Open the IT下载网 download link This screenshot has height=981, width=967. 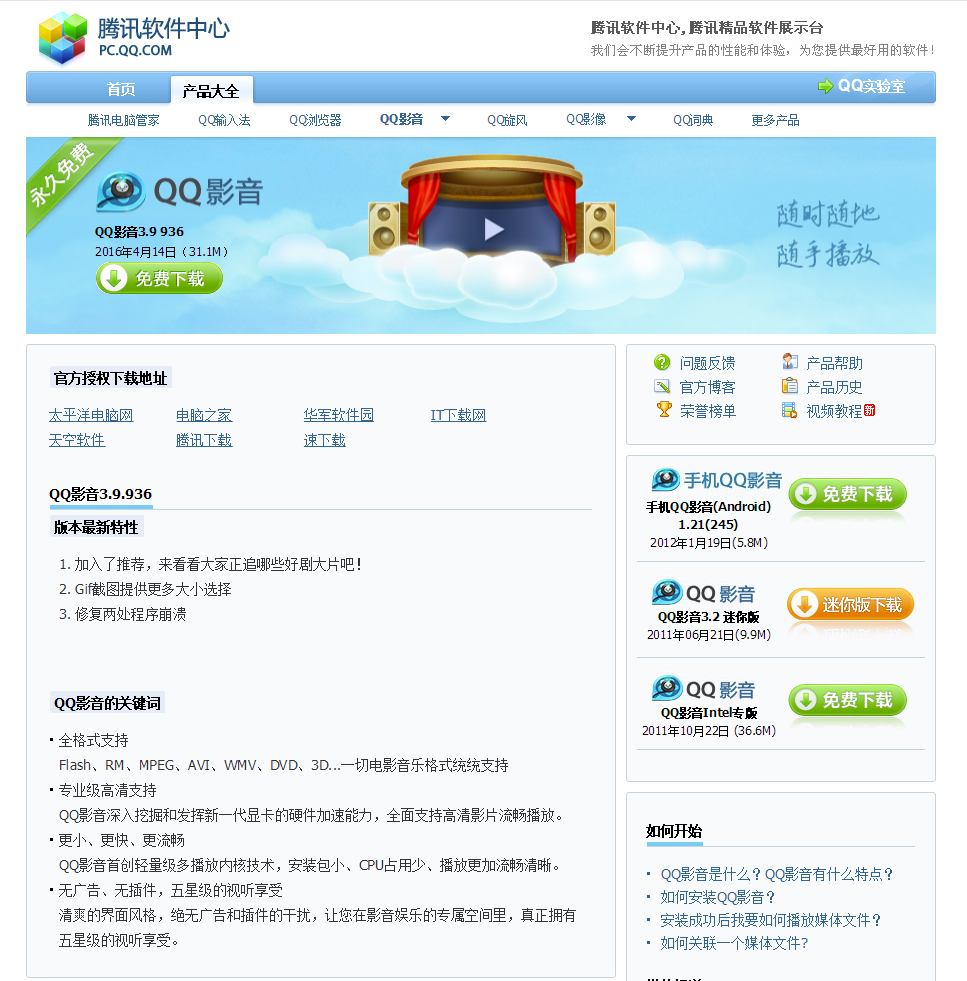(x=458, y=415)
